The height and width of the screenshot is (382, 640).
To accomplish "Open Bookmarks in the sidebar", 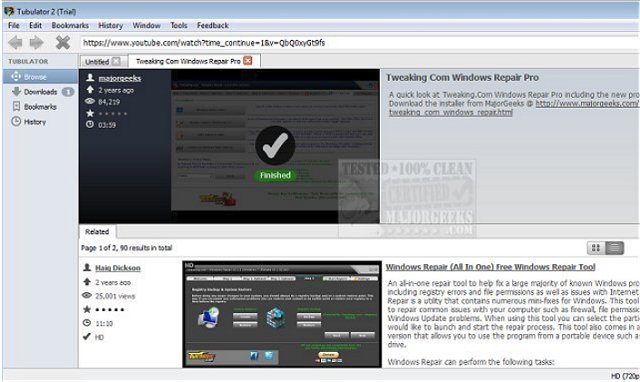I will pos(40,107).
